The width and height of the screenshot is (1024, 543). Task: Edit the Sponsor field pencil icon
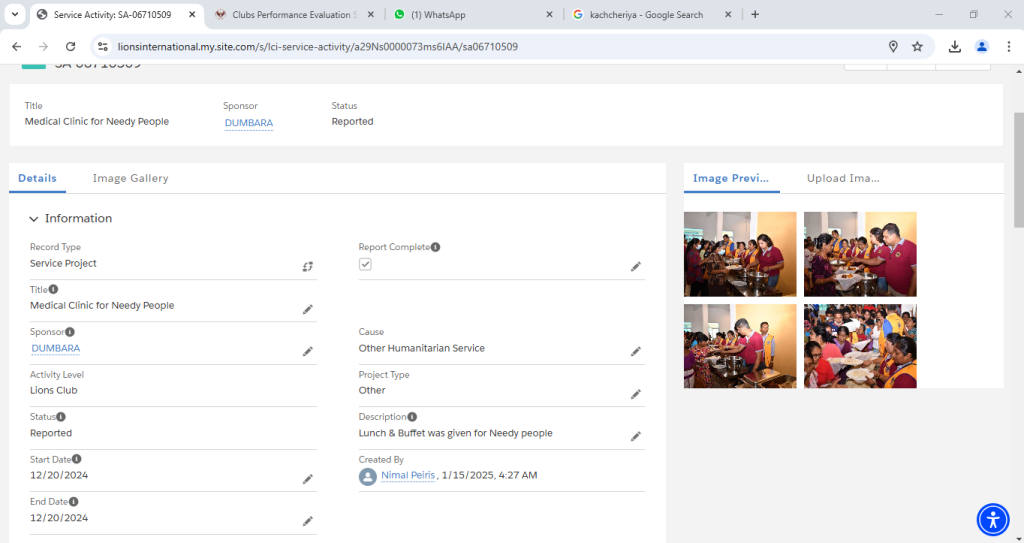point(308,352)
